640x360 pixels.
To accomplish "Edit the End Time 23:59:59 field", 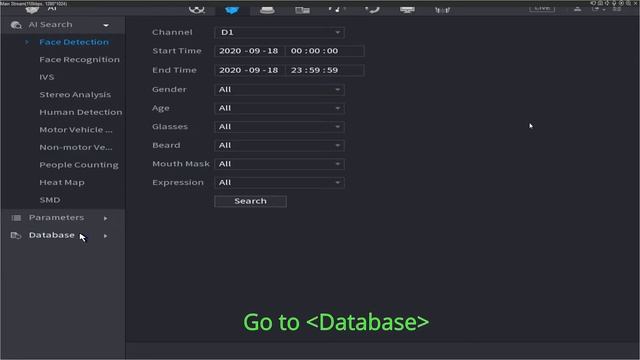I will click(x=324, y=70).
